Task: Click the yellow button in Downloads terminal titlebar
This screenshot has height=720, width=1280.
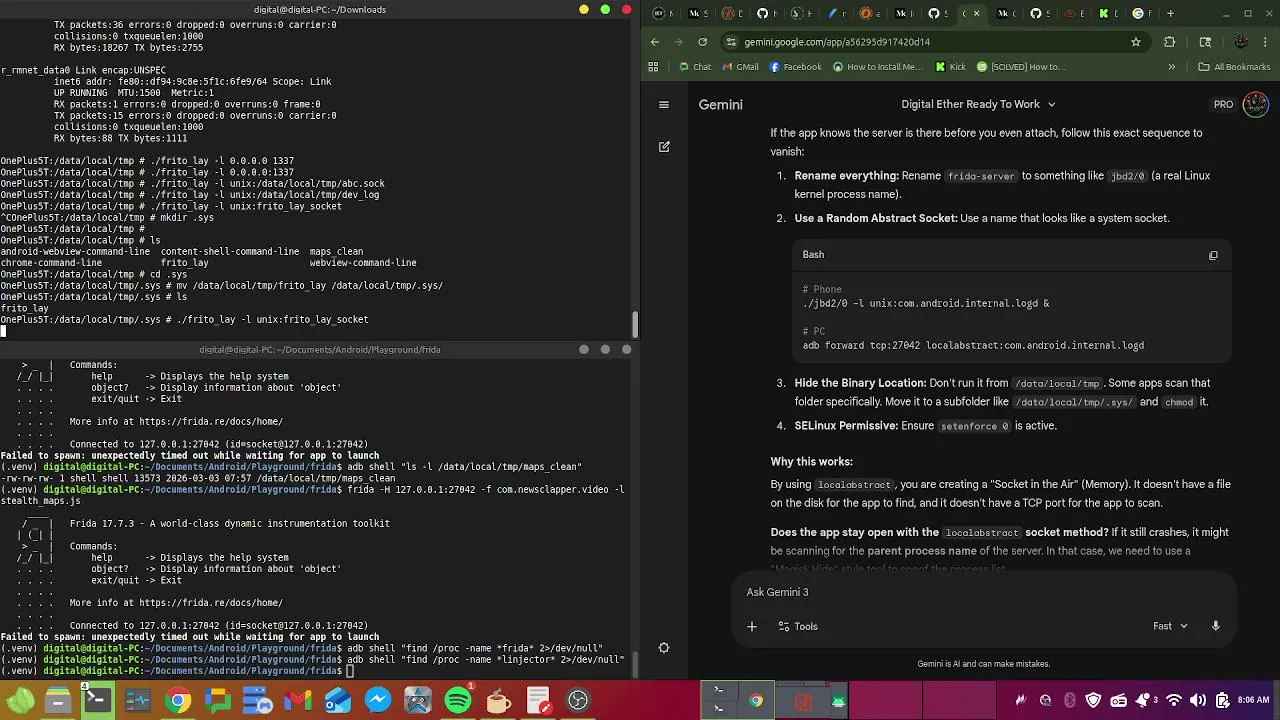Action: (x=584, y=10)
